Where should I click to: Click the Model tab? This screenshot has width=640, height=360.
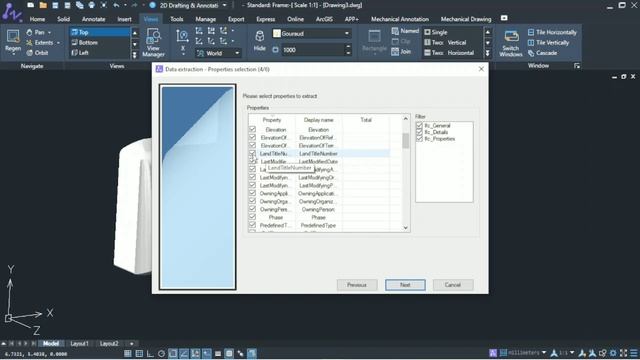[x=51, y=344]
